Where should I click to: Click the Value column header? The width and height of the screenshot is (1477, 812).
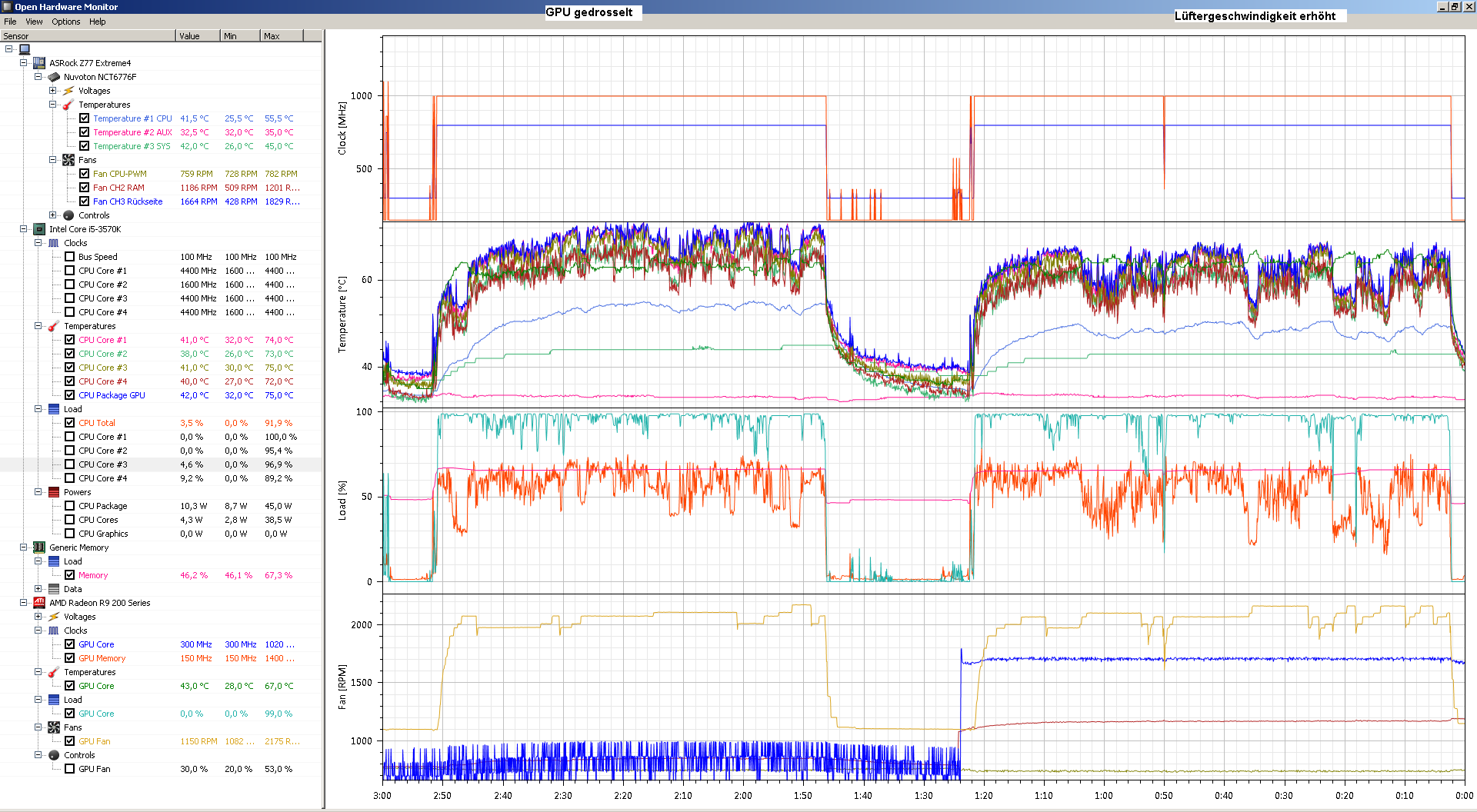pos(199,36)
